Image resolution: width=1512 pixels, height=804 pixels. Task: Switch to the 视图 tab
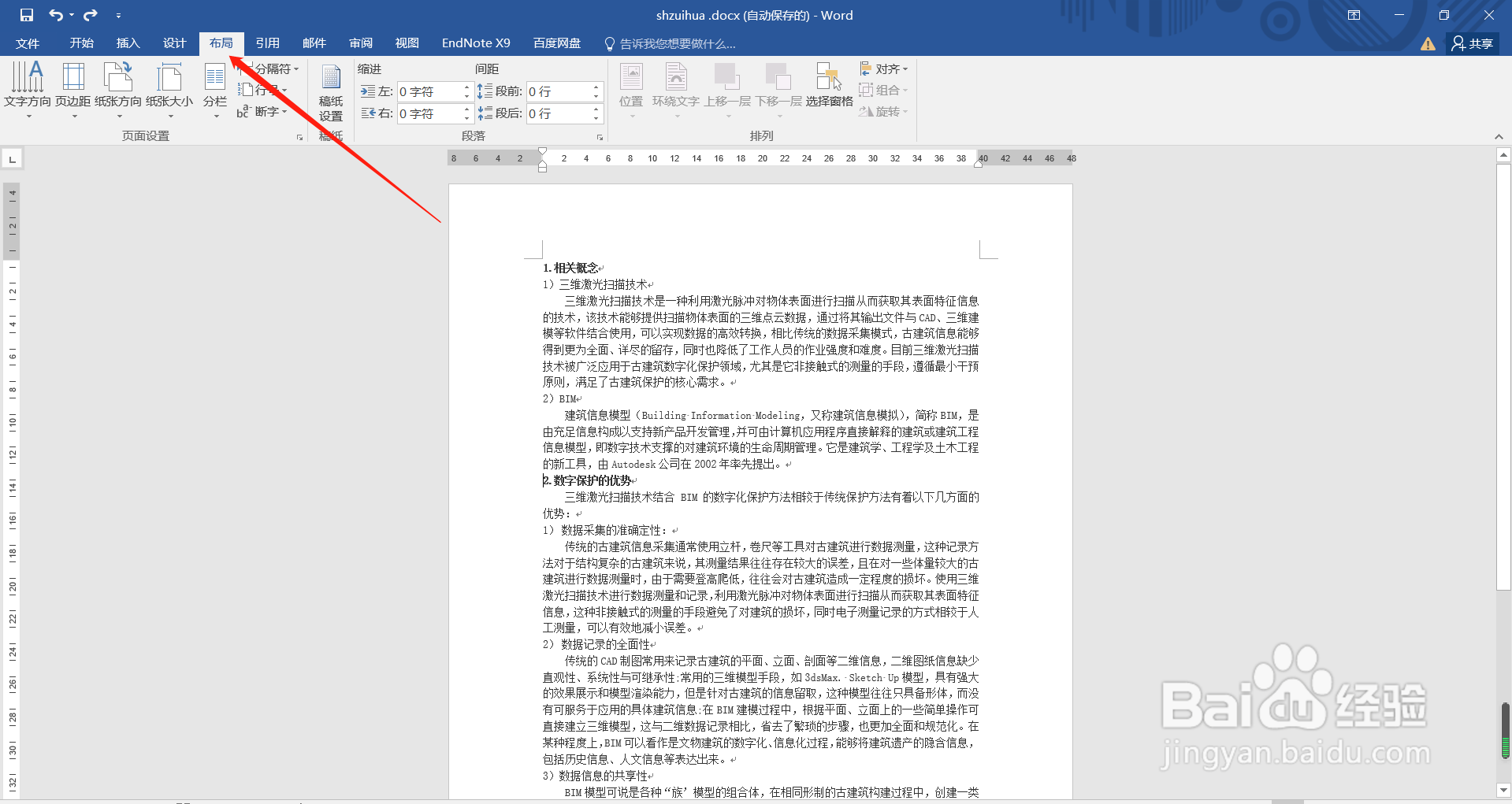point(407,43)
